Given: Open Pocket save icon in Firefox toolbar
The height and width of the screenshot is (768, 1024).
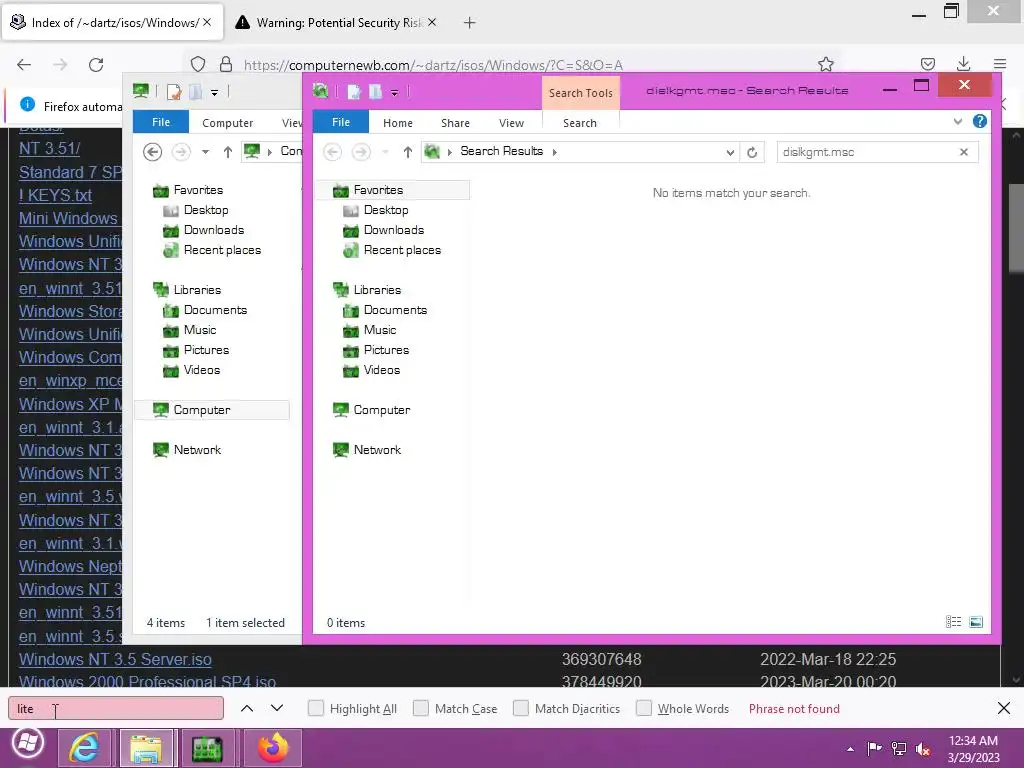Looking at the screenshot, I should pos(927,64).
